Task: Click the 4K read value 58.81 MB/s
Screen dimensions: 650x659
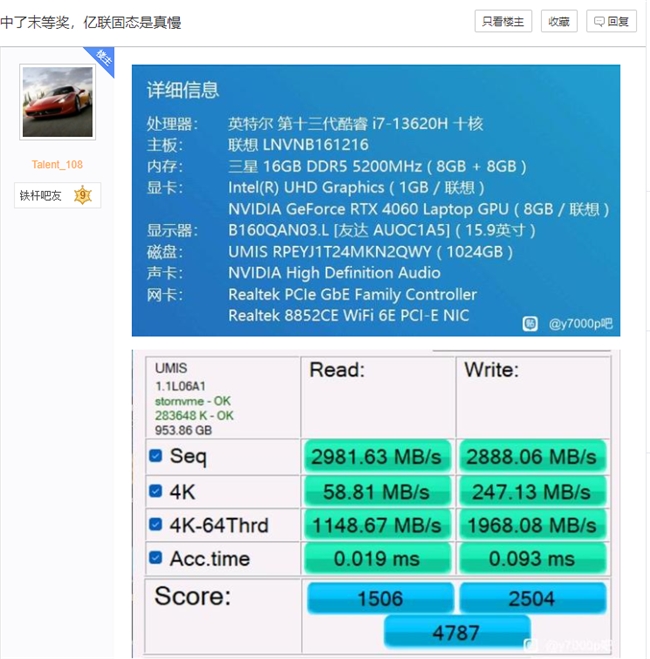Action: pyautogui.click(x=376, y=492)
